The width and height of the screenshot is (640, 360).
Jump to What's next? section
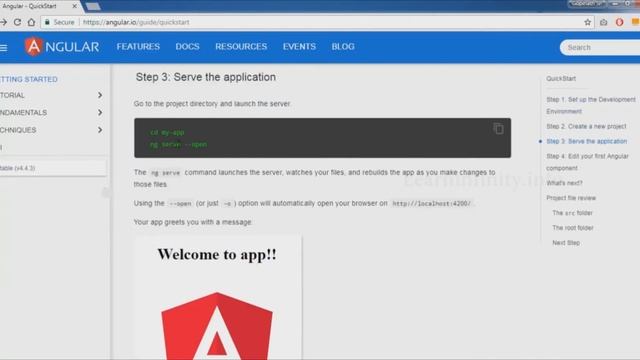click(x=564, y=183)
